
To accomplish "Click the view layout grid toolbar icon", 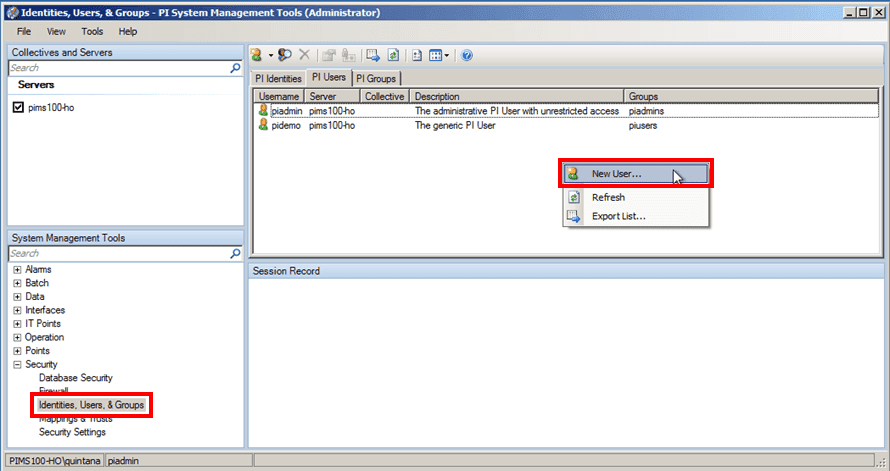I will (435, 55).
